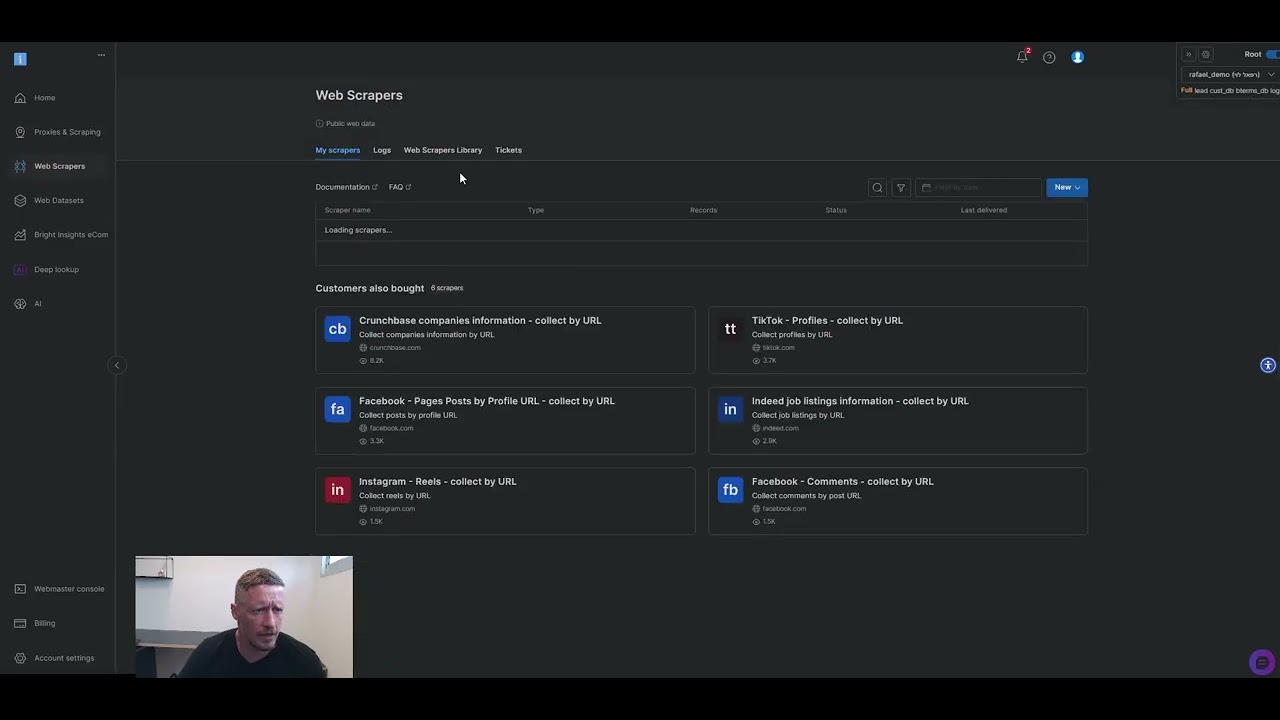Screen dimensions: 1280x720
Task: Open notifications bell with badge
Action: tap(1022, 57)
